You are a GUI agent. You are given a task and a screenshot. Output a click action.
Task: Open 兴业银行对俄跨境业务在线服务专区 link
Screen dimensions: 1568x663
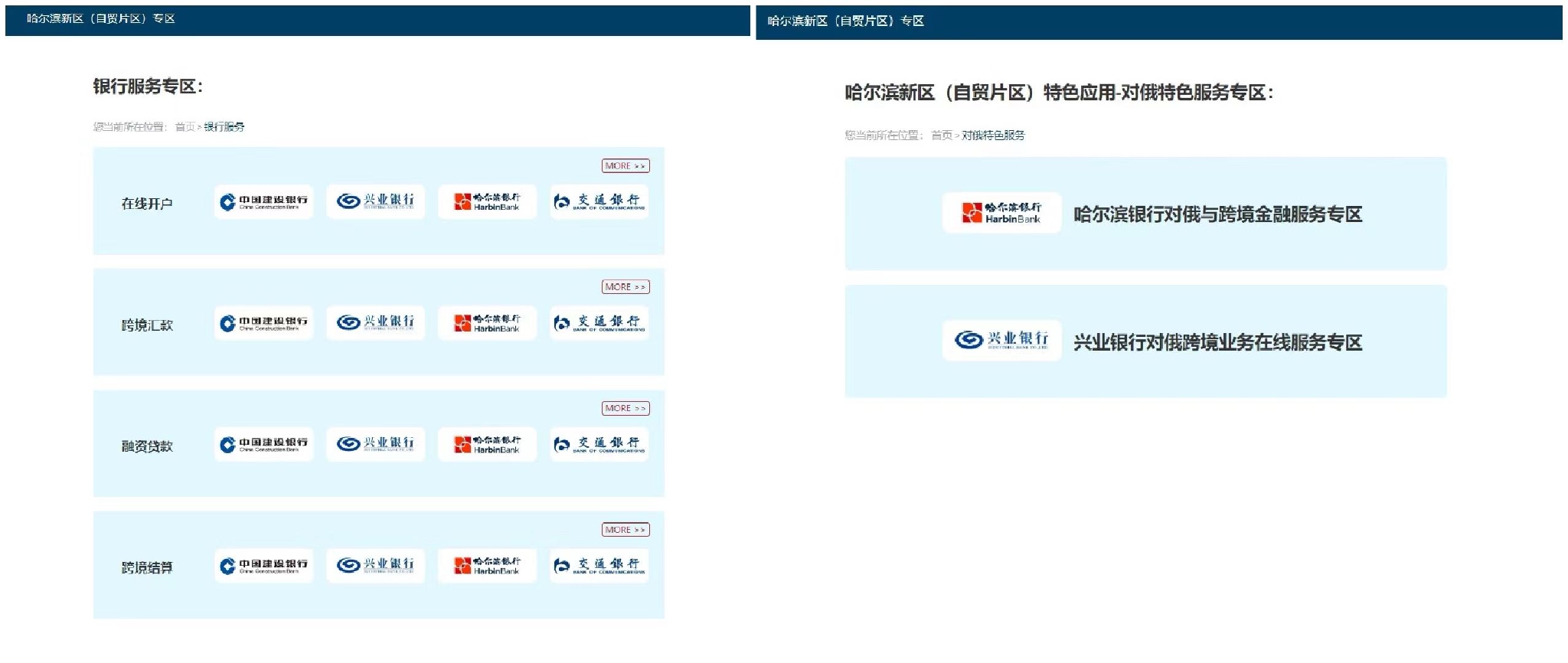pos(1218,342)
